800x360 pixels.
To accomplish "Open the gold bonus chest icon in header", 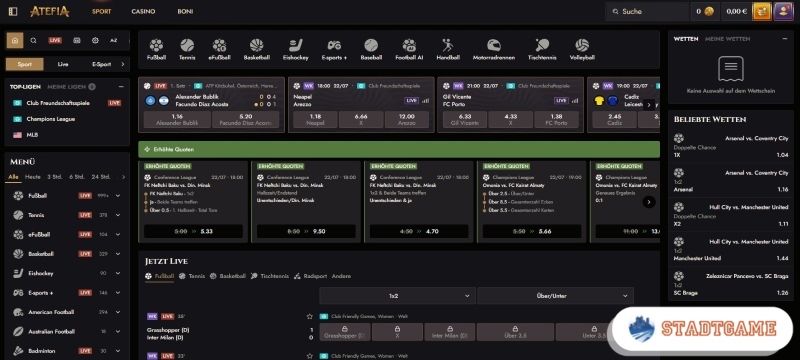I will point(762,11).
